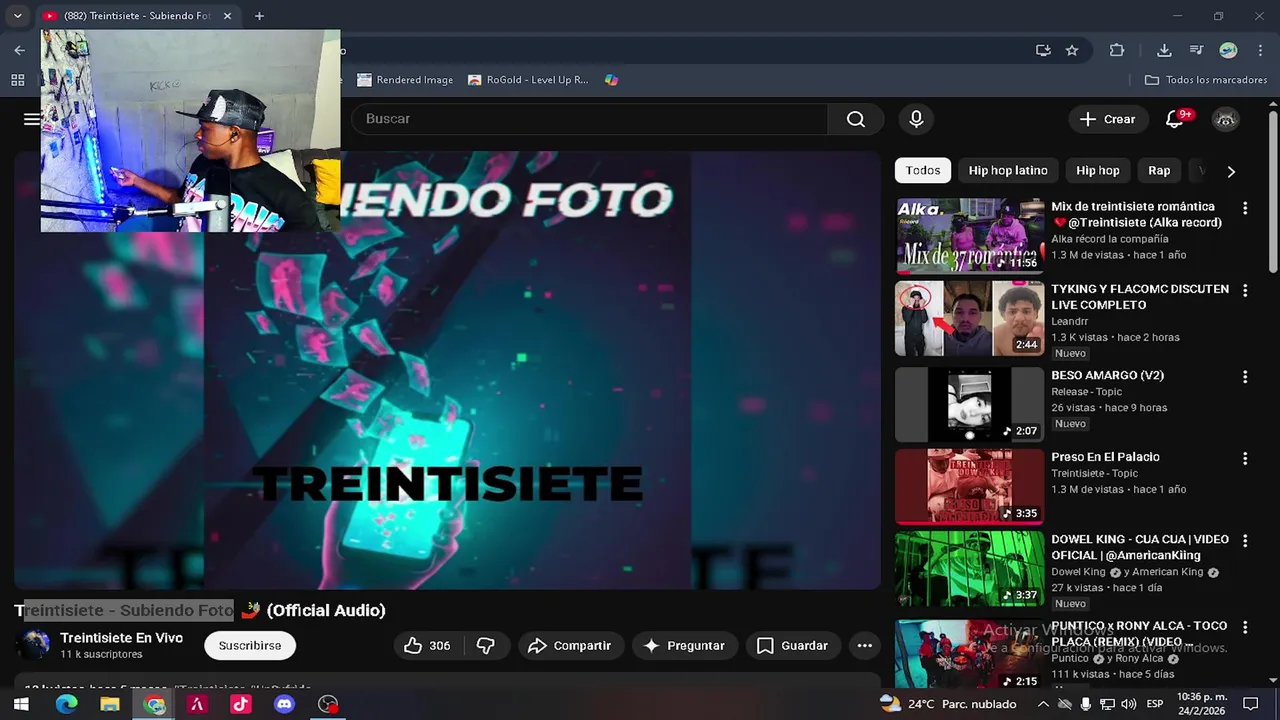
Task: Open the Windows action center icon
Action: point(1250,704)
